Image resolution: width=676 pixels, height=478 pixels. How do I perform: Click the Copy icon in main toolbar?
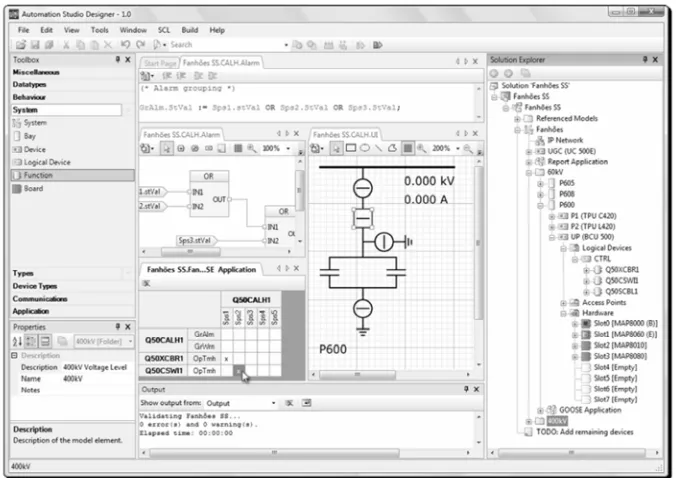tap(81, 45)
